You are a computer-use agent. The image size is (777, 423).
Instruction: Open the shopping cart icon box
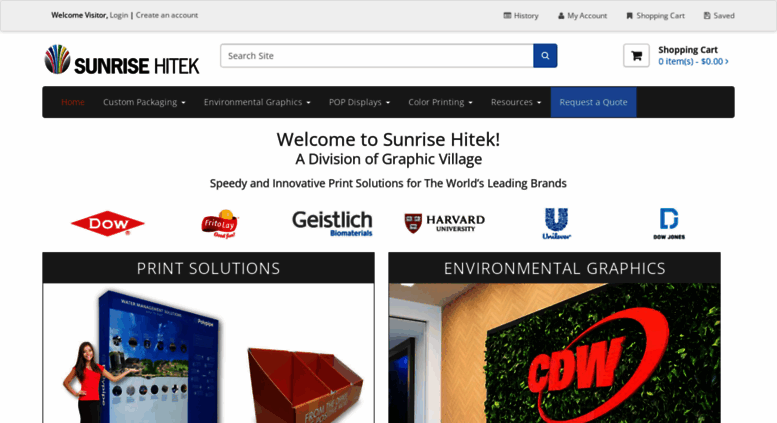(636, 55)
